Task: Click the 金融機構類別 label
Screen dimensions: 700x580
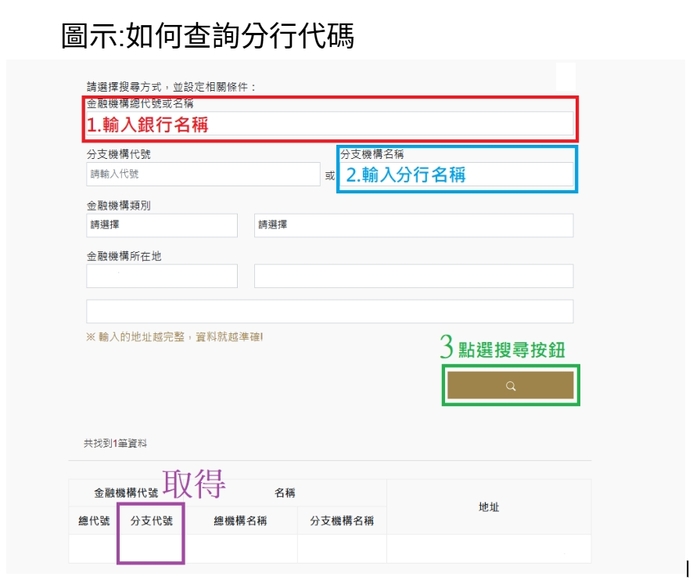Action: tap(118, 205)
